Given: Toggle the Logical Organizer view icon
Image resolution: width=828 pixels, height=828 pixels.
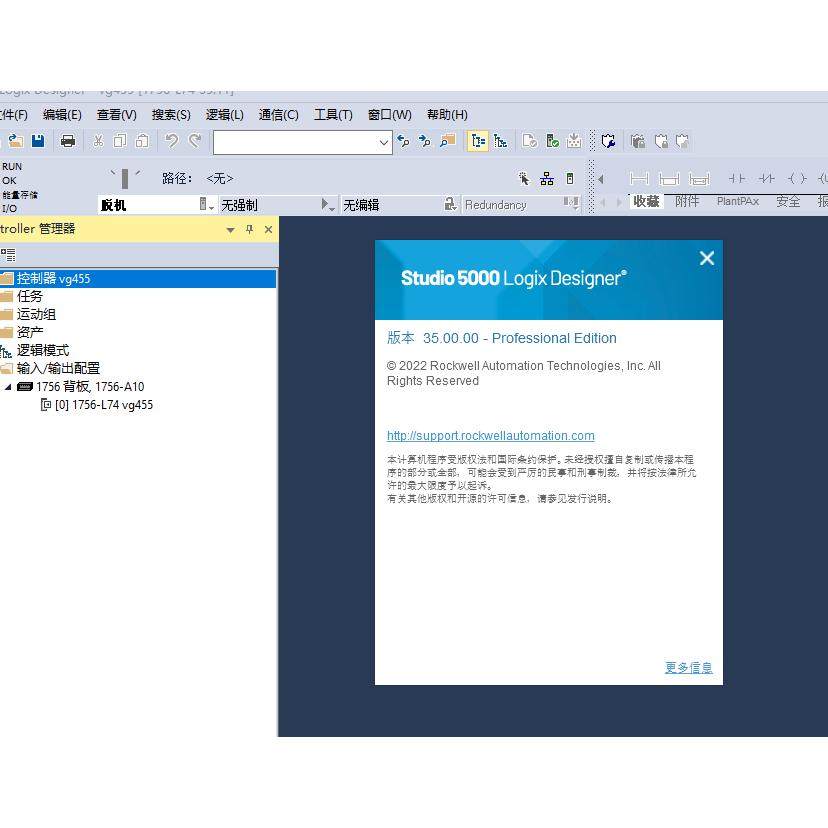Looking at the screenshot, I should pyautogui.click(x=500, y=141).
